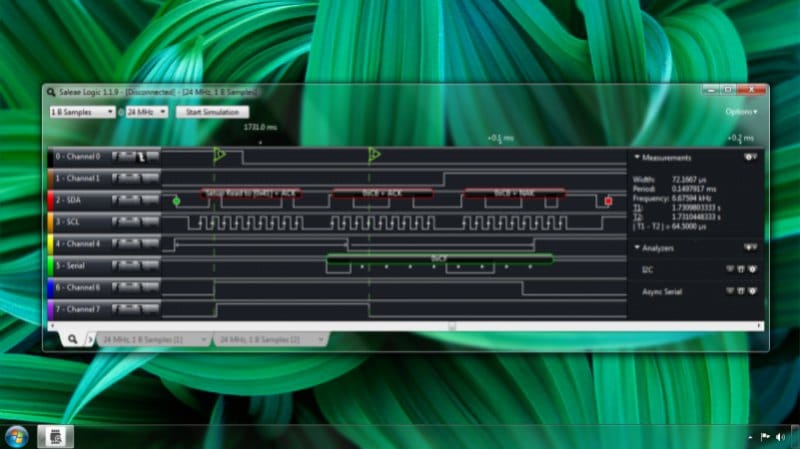This screenshot has width=800, height=449.
Task: Click the |T1 - T2| measurement line
Action: click(669, 226)
